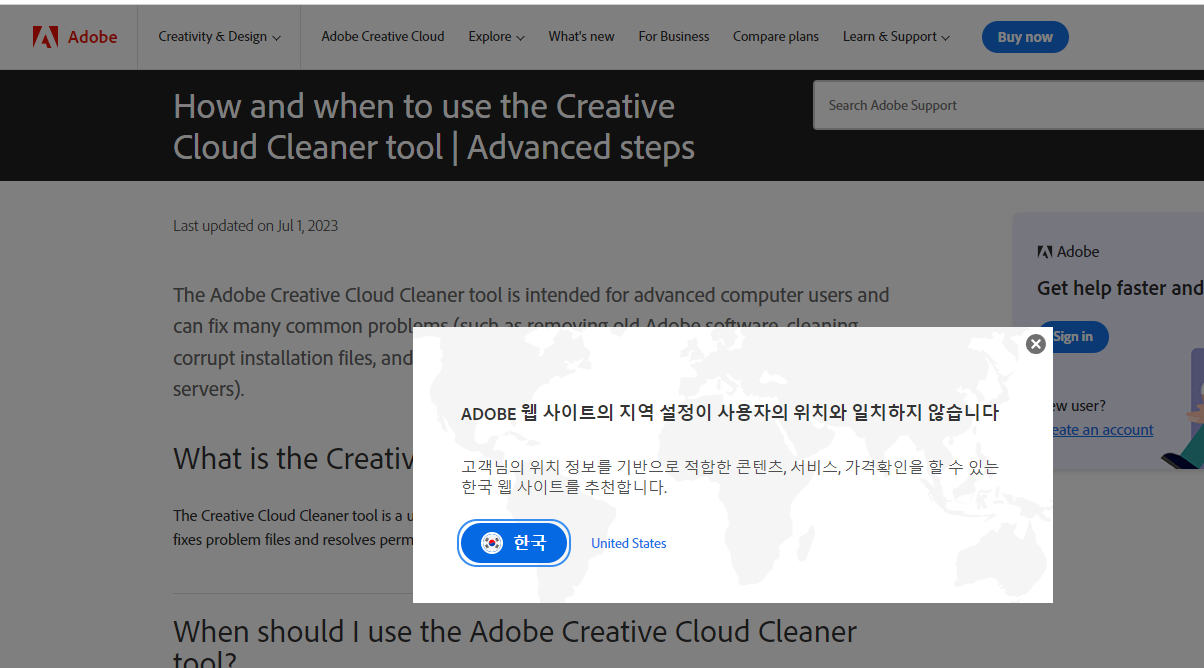
Task: Click the 'Last updated on Jul 1, 2023' text
Action: pyautogui.click(x=256, y=226)
